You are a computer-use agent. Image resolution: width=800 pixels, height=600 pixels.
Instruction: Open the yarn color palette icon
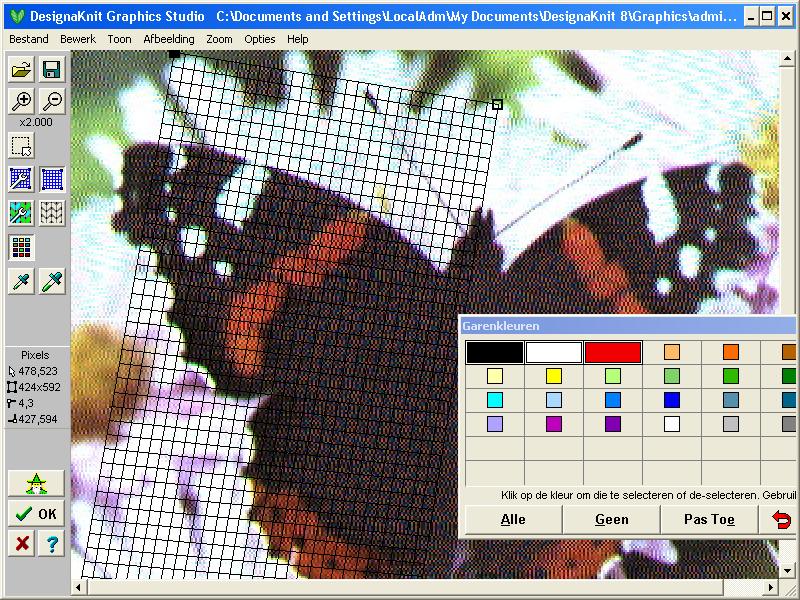tap(21, 246)
